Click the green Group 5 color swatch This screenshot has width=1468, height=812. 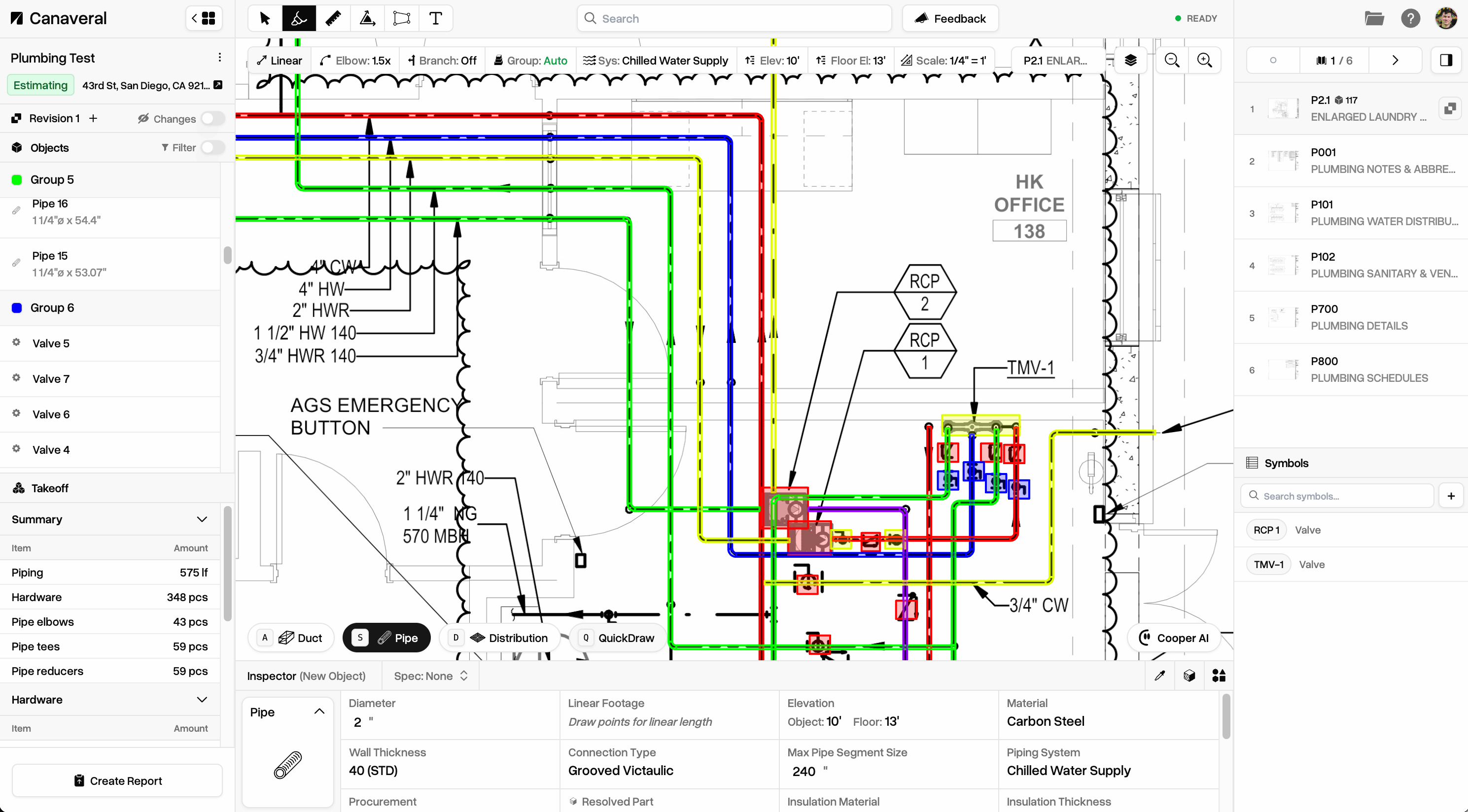tap(17, 180)
